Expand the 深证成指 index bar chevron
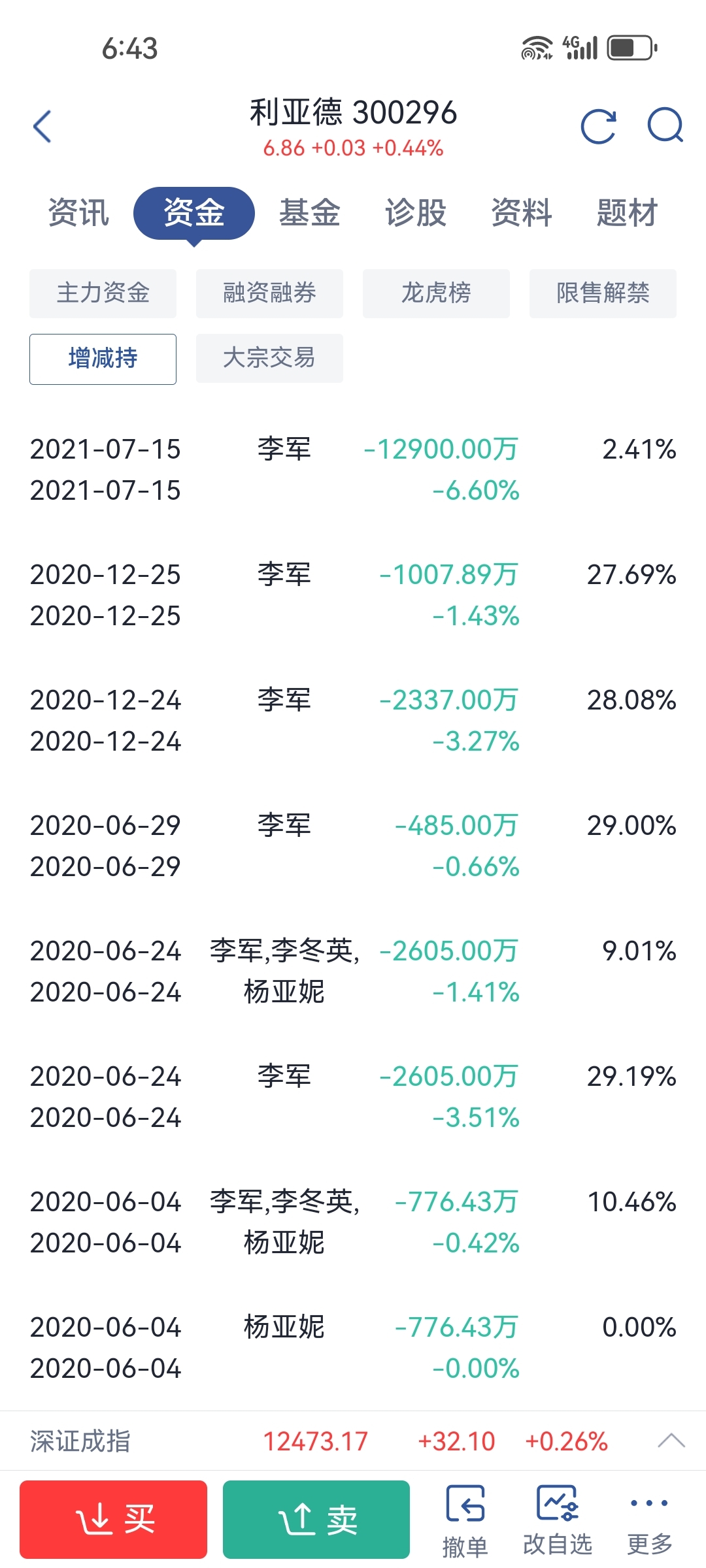Image resolution: width=706 pixels, height=1568 pixels. point(671,1441)
